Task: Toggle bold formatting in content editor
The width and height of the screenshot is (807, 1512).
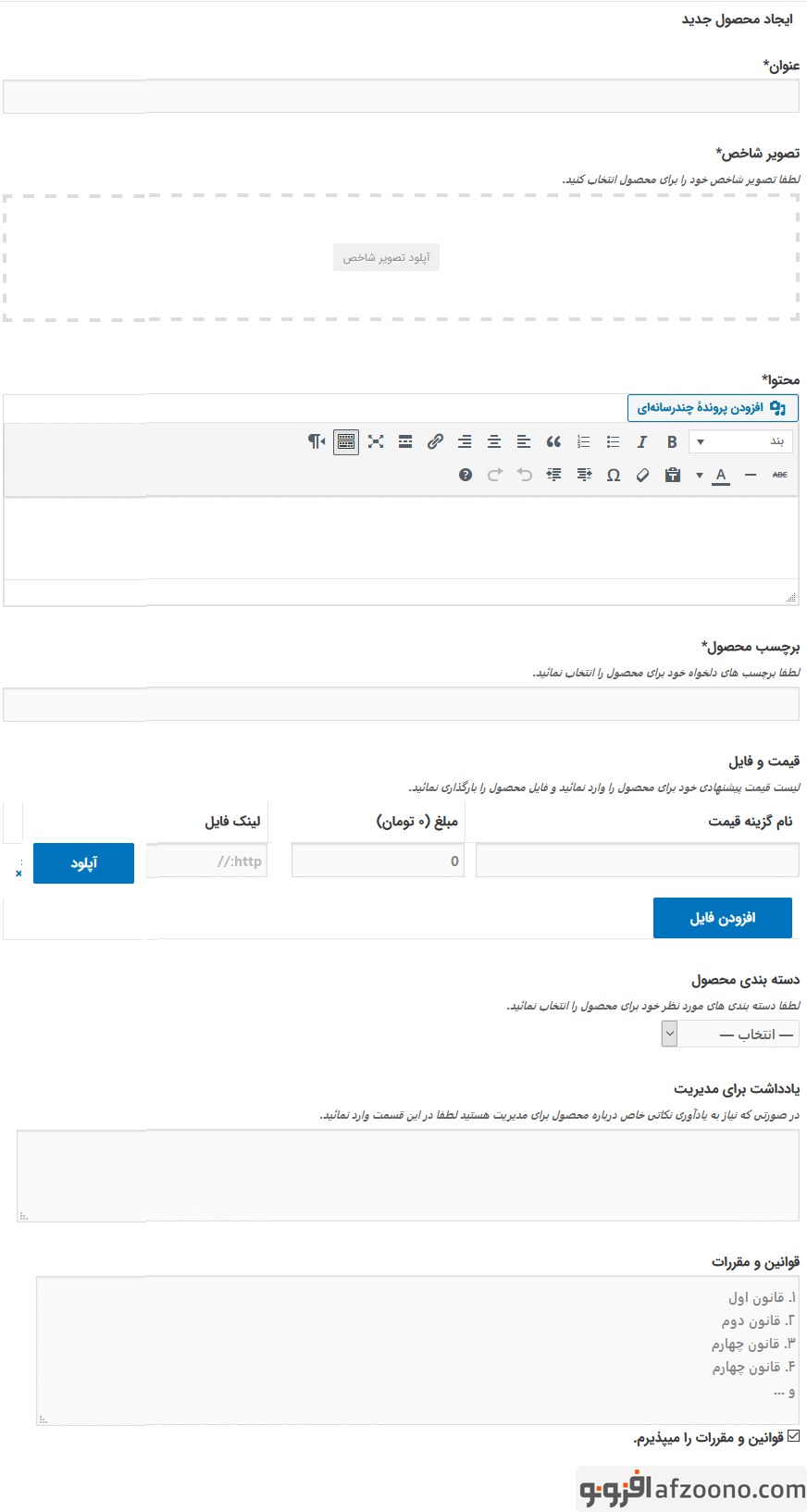Action: click(672, 442)
